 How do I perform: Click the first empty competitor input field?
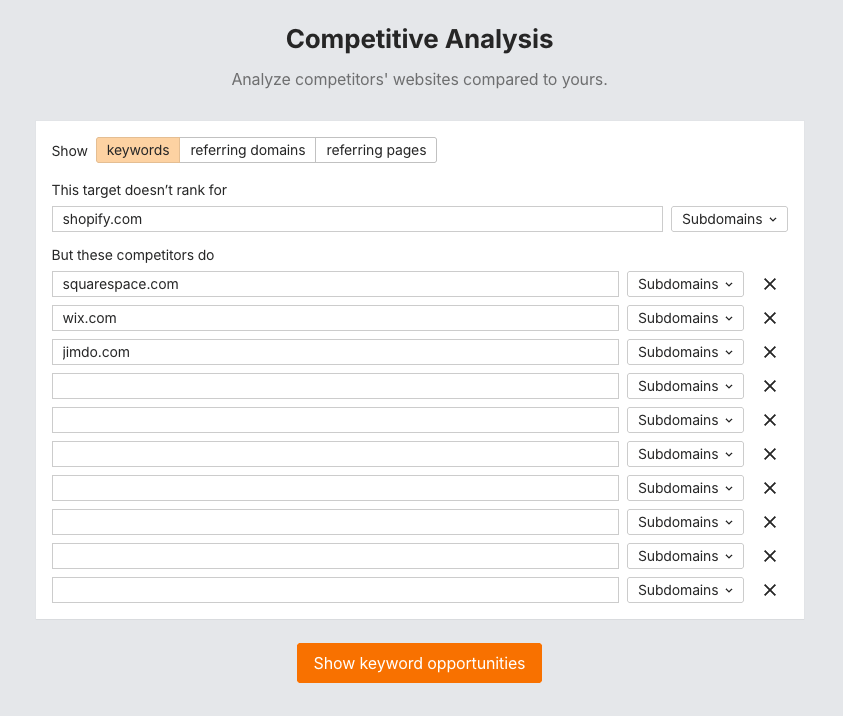(x=334, y=386)
